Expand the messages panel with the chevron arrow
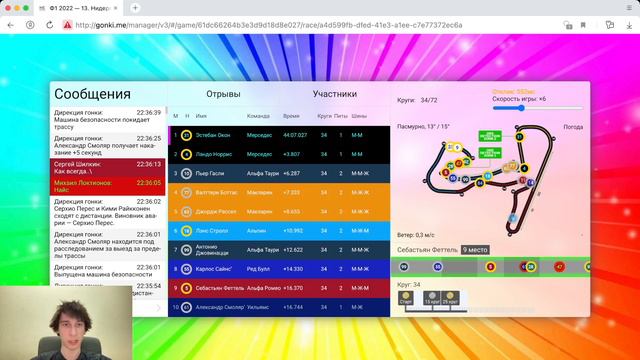 tap(158, 308)
